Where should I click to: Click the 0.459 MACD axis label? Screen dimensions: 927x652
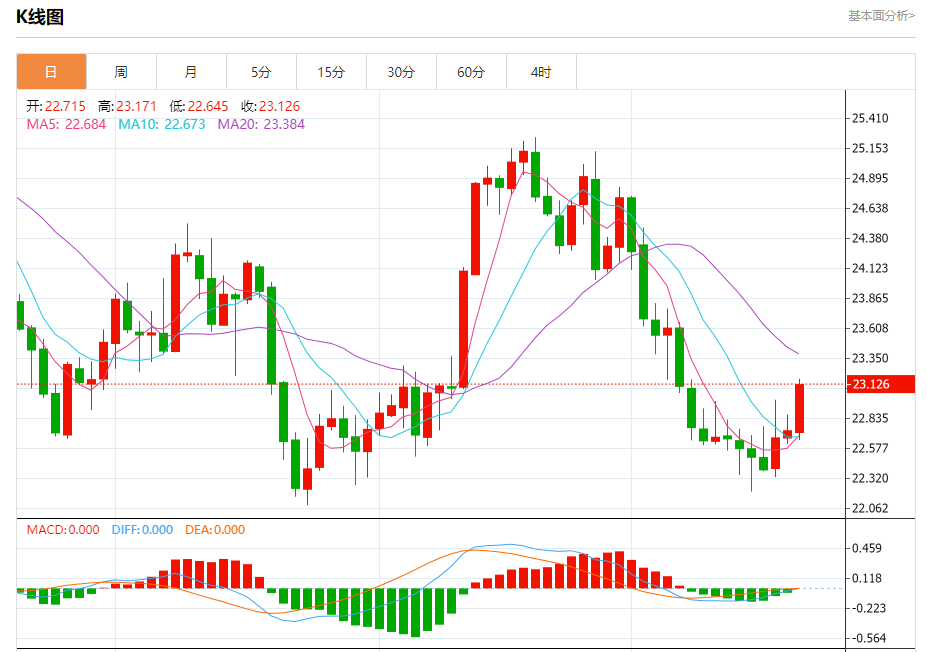(867, 549)
